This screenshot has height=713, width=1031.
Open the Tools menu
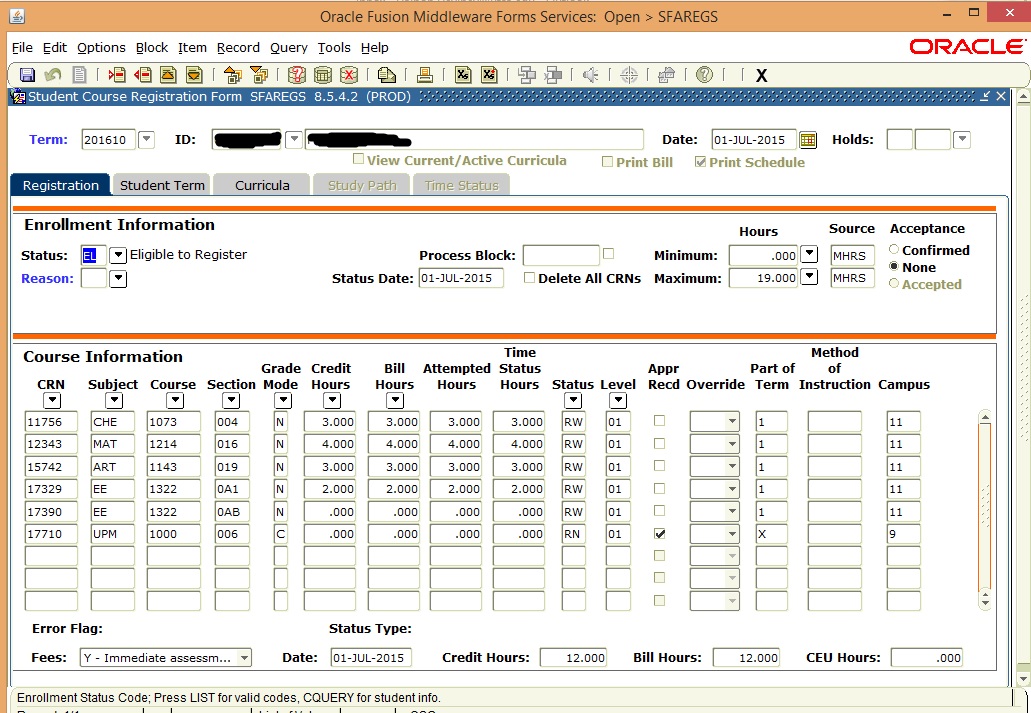click(334, 47)
